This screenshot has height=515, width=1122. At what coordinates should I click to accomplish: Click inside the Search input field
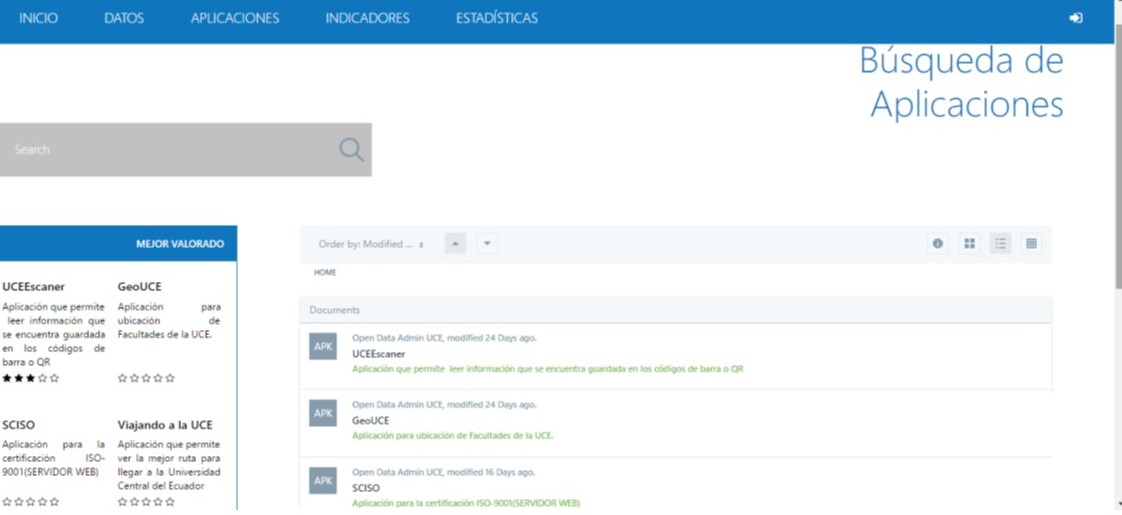tap(165, 150)
